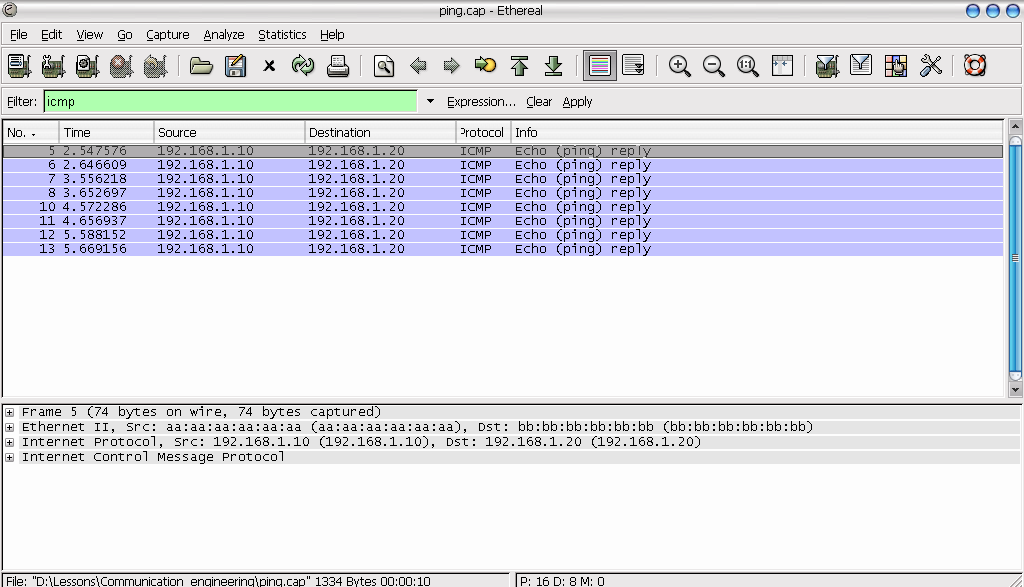
Task: Jump to first packet arrow icon
Action: 519,65
